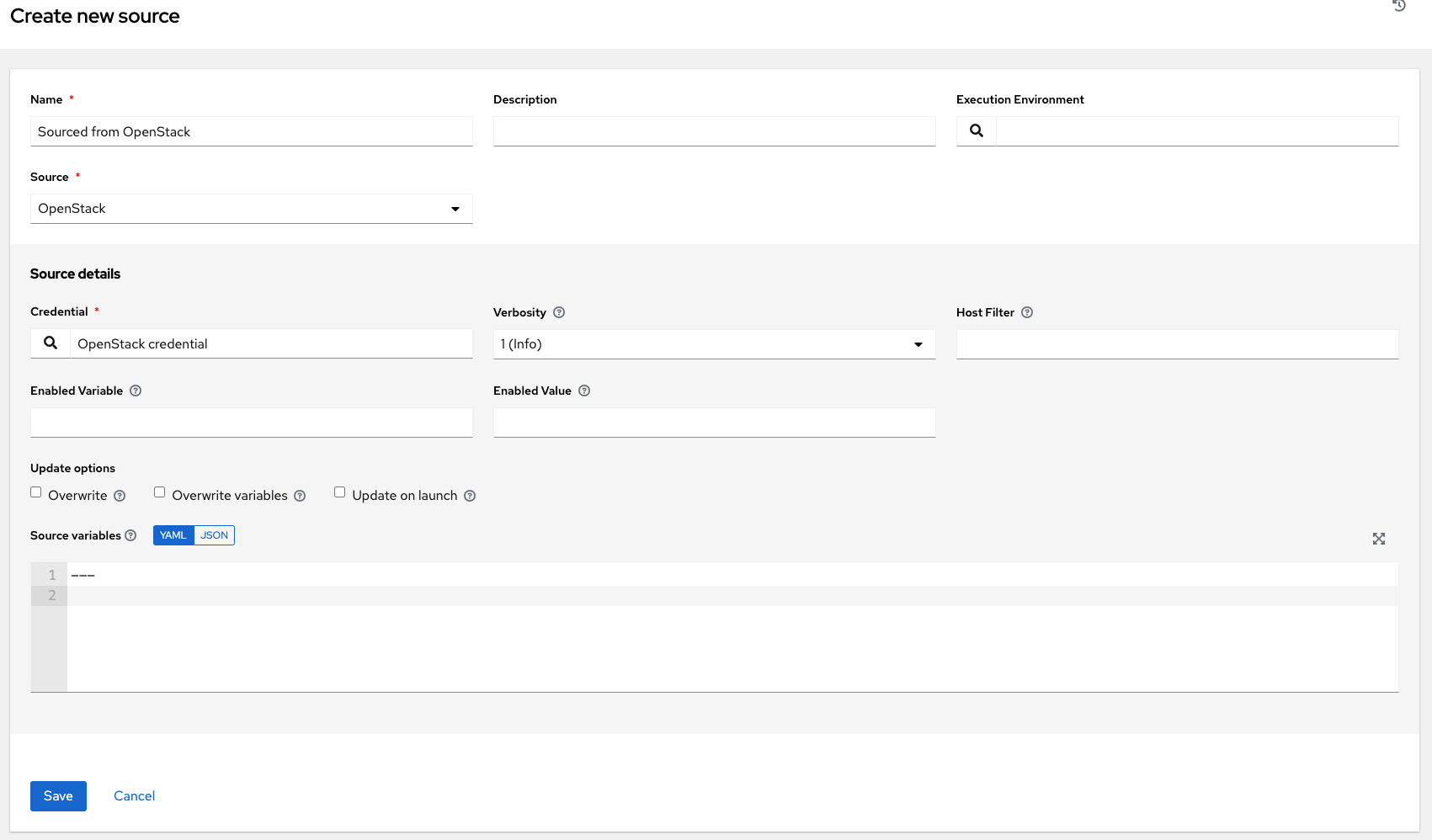Screen dimensions: 1432x840
Task: Show the Enabled Variable help tooltip
Action: tap(136, 391)
